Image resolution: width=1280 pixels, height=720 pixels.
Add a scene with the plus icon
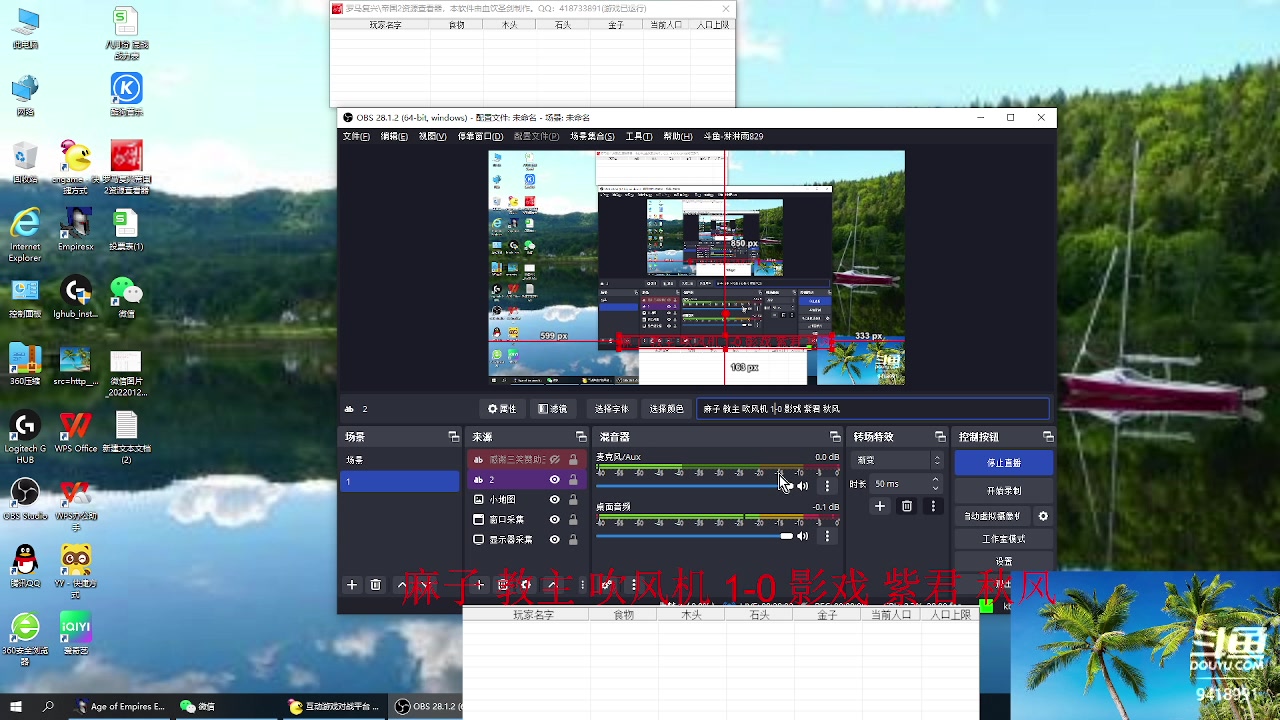pyautogui.click(x=352, y=585)
